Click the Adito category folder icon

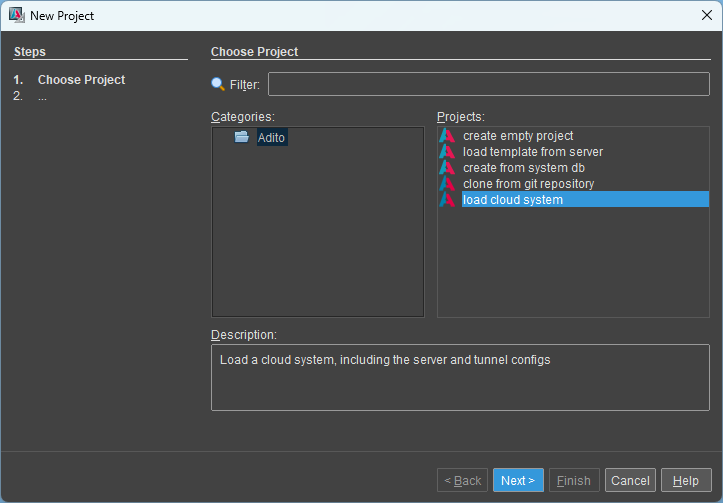(242, 137)
